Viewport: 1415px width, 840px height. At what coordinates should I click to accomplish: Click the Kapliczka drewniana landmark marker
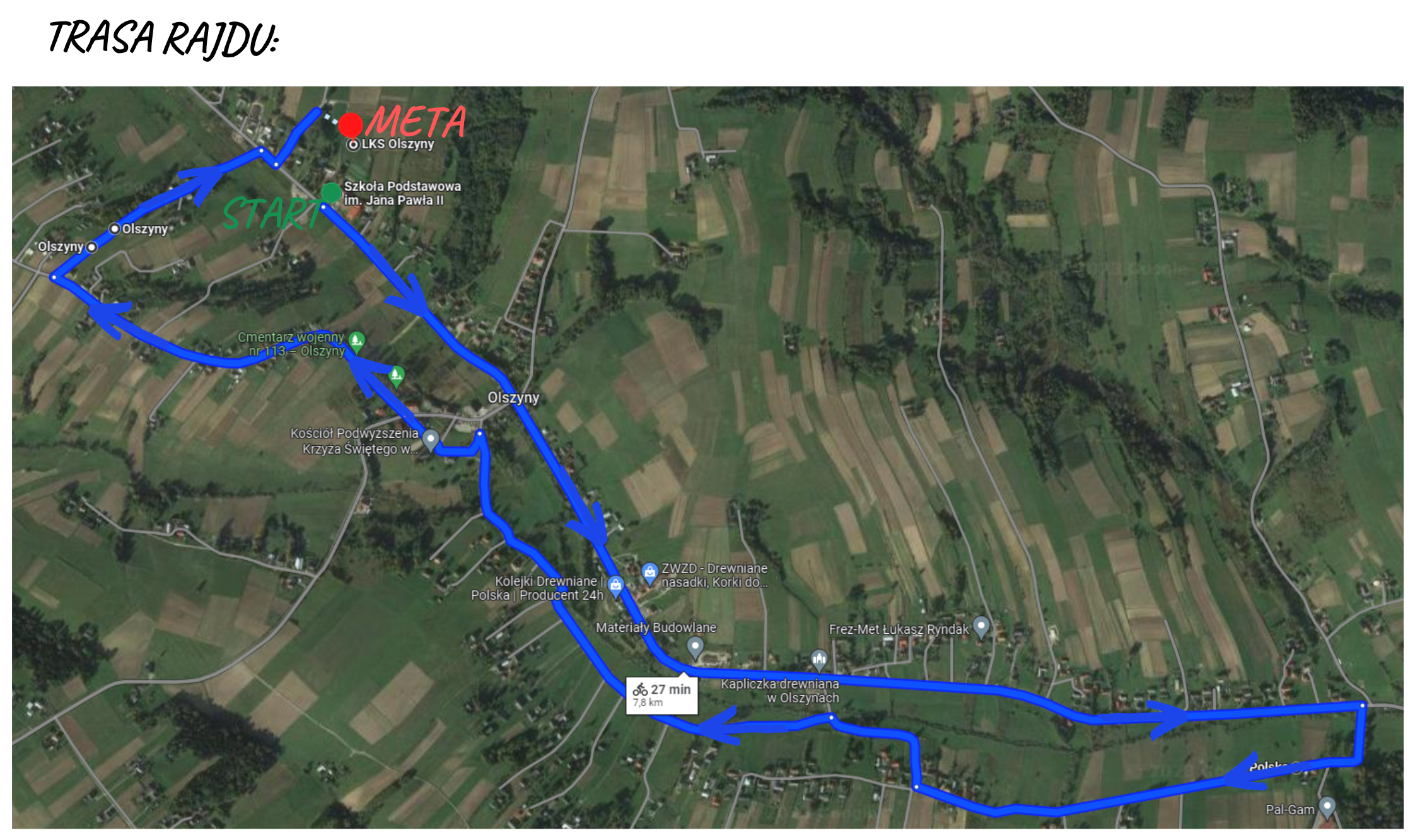pyautogui.click(x=819, y=660)
